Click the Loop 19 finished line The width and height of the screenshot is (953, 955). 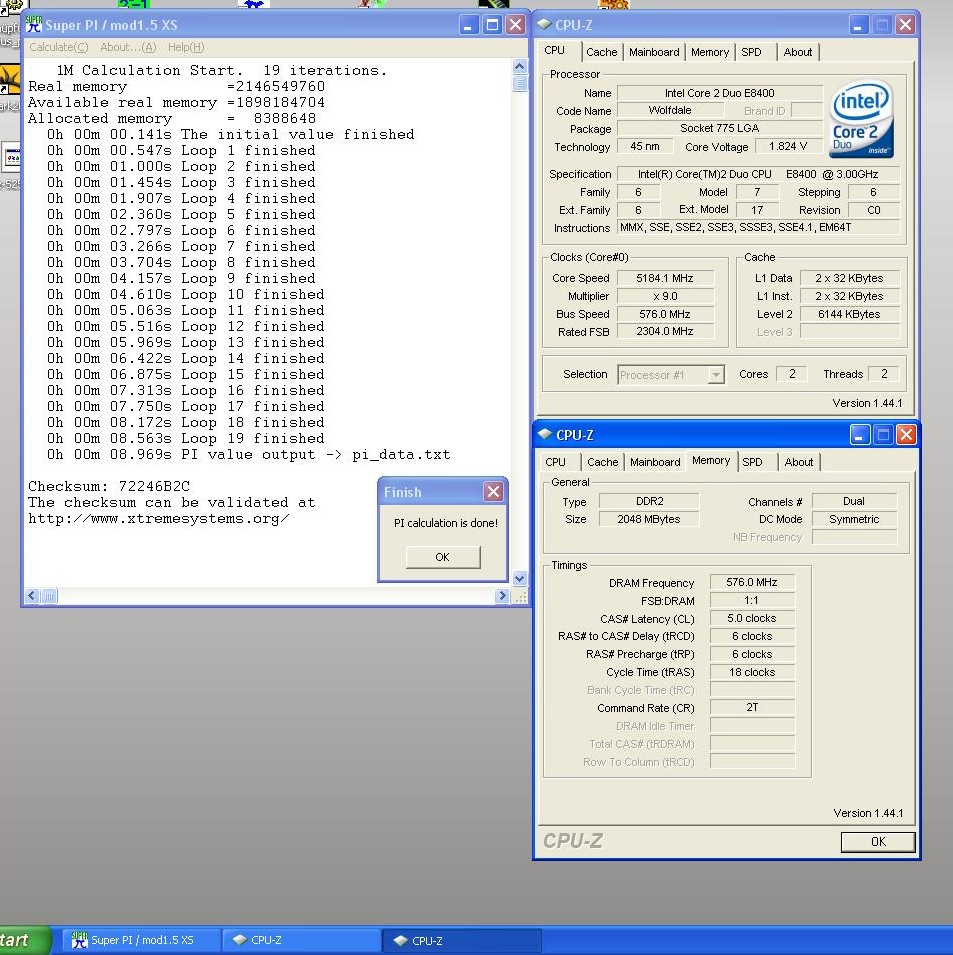[186, 439]
